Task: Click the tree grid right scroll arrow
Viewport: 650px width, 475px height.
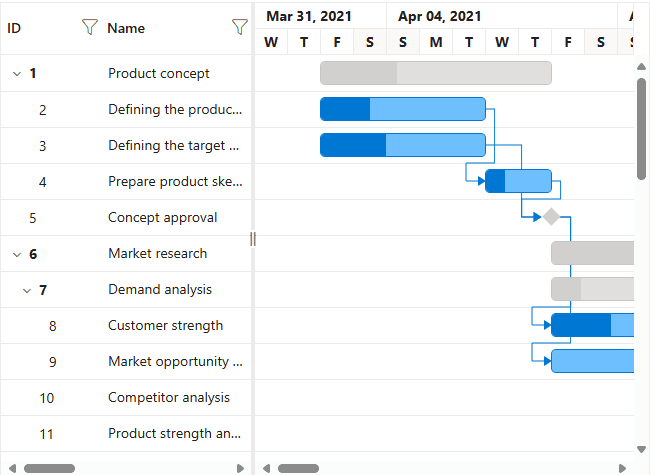Action: [x=240, y=467]
